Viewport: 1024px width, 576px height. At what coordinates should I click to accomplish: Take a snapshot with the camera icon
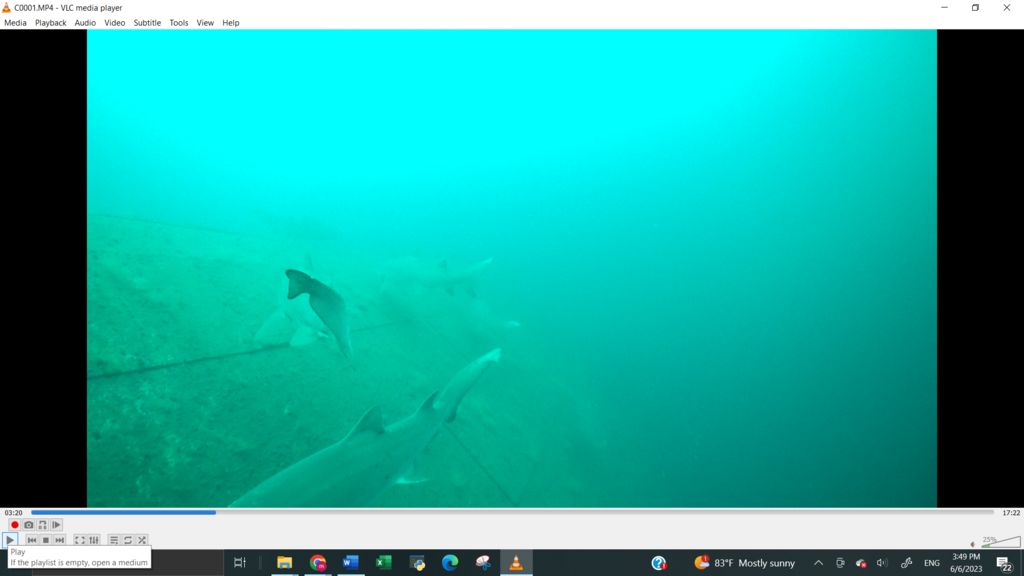click(x=29, y=525)
